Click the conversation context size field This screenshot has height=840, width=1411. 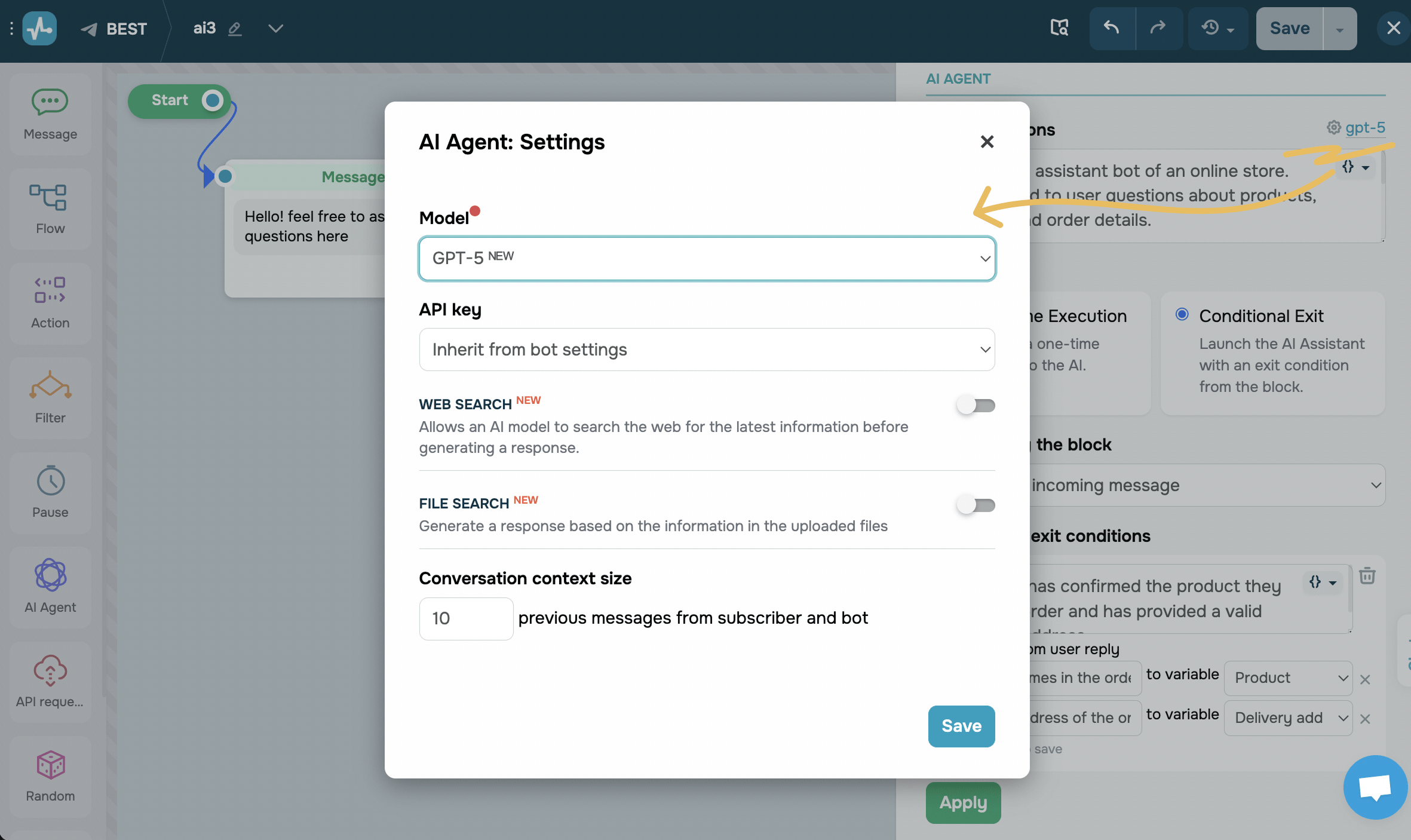pos(465,618)
